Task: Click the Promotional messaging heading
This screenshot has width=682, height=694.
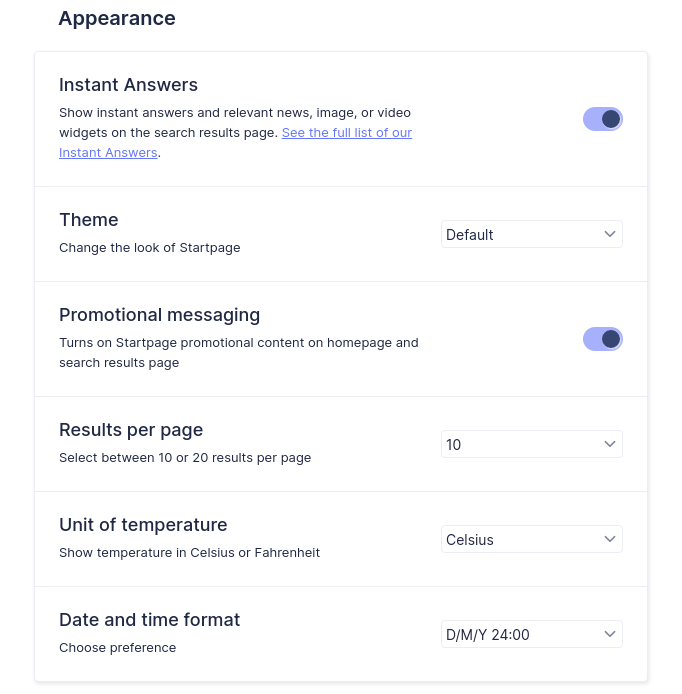Action: pyautogui.click(x=159, y=315)
